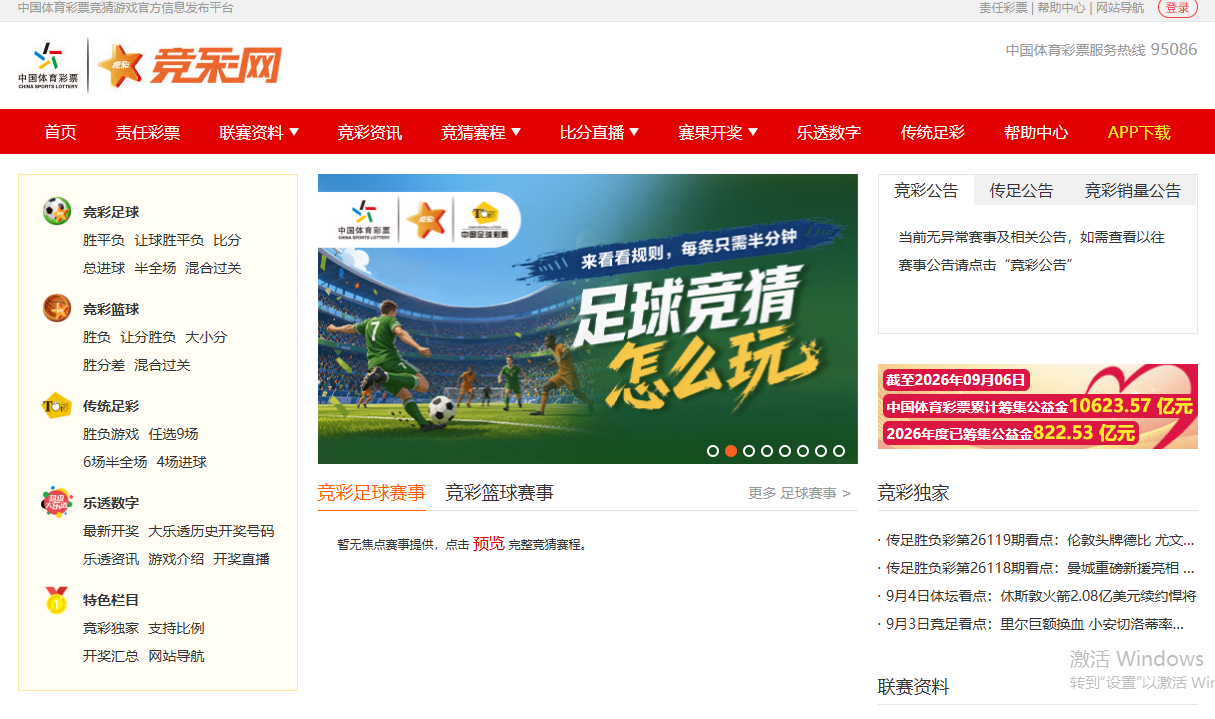Open 总进球 under 竞彩足球
Viewport: 1215px width, 719px height.
point(104,268)
